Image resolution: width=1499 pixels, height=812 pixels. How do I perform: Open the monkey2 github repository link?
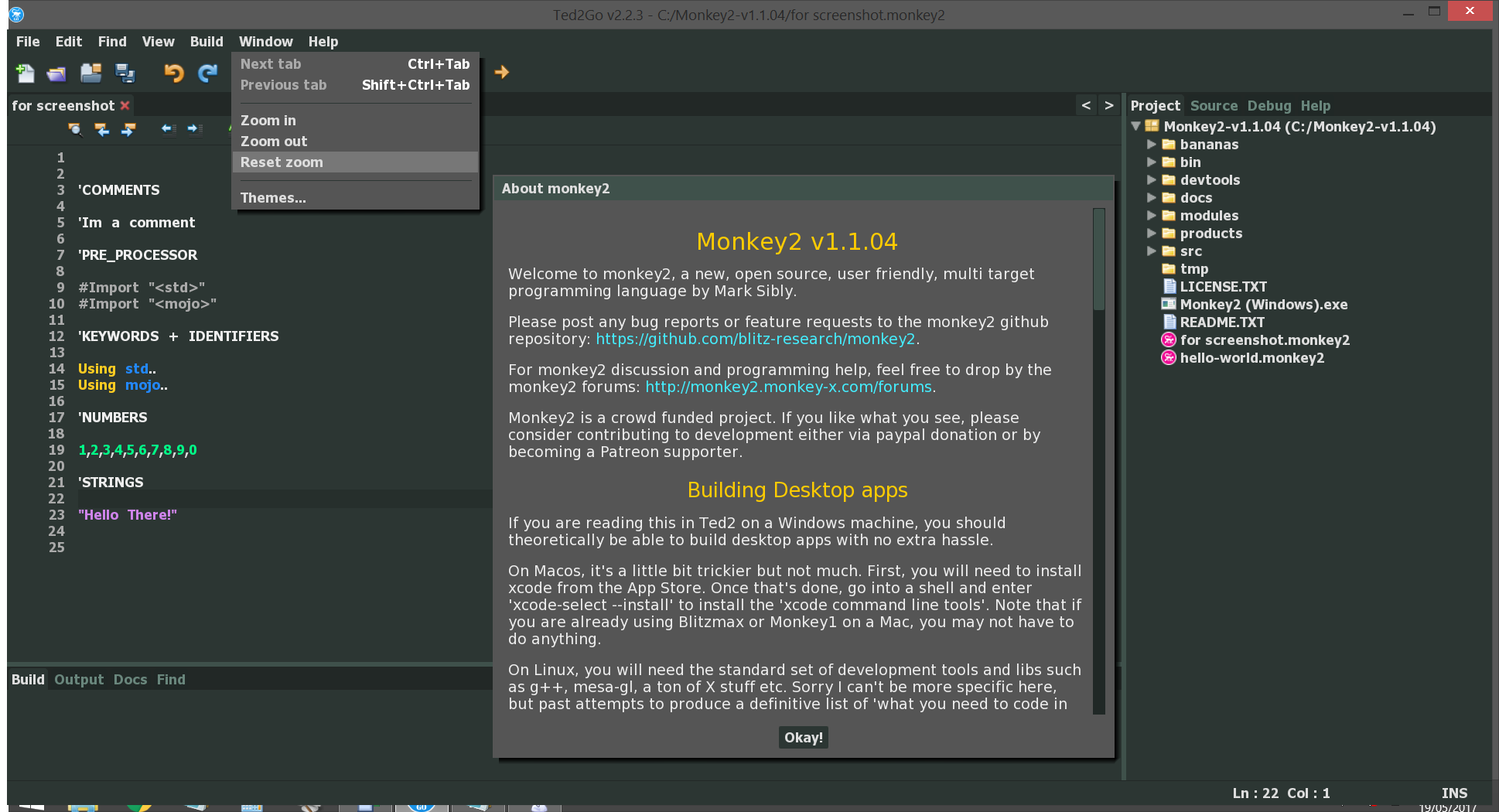[x=755, y=339]
